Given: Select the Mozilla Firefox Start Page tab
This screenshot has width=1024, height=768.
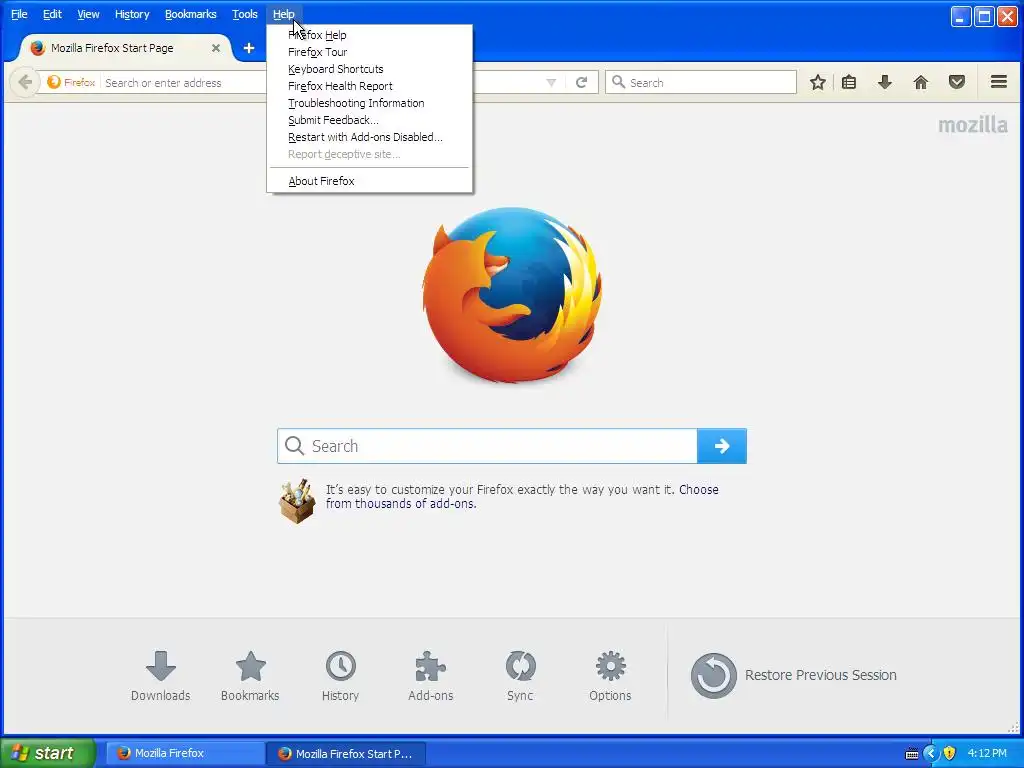Looking at the screenshot, I should (123, 48).
